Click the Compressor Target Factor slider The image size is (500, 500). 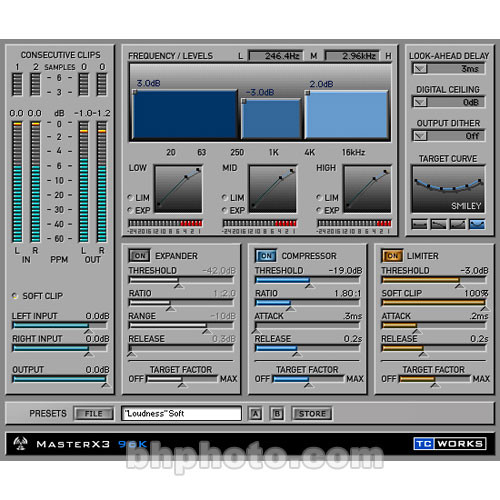pos(308,379)
